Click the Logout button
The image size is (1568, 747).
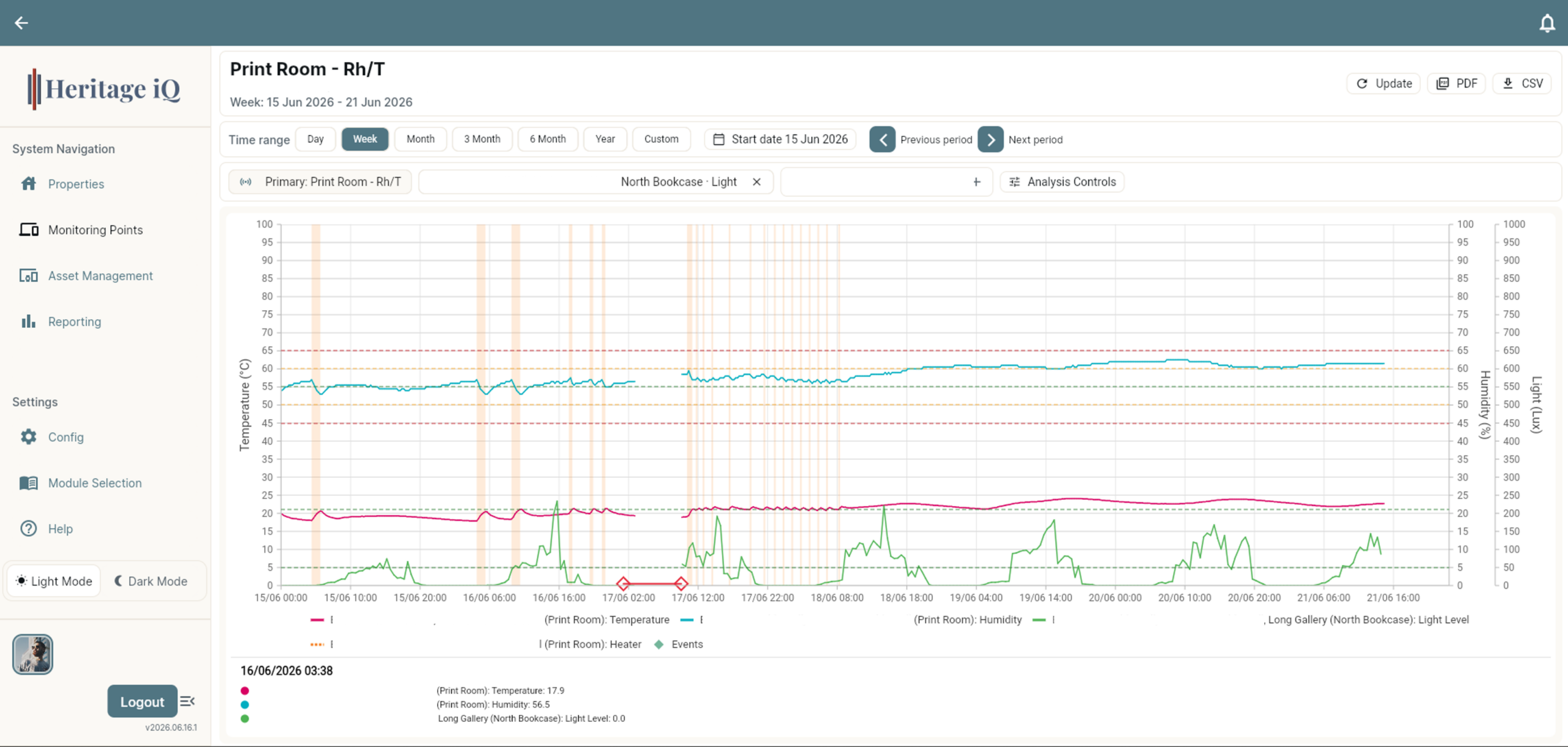click(142, 702)
